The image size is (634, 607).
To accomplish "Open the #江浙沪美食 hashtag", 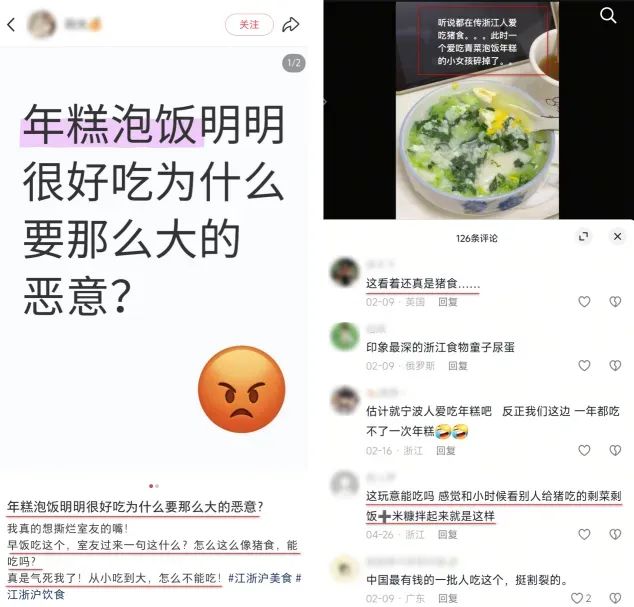I will point(260,578).
